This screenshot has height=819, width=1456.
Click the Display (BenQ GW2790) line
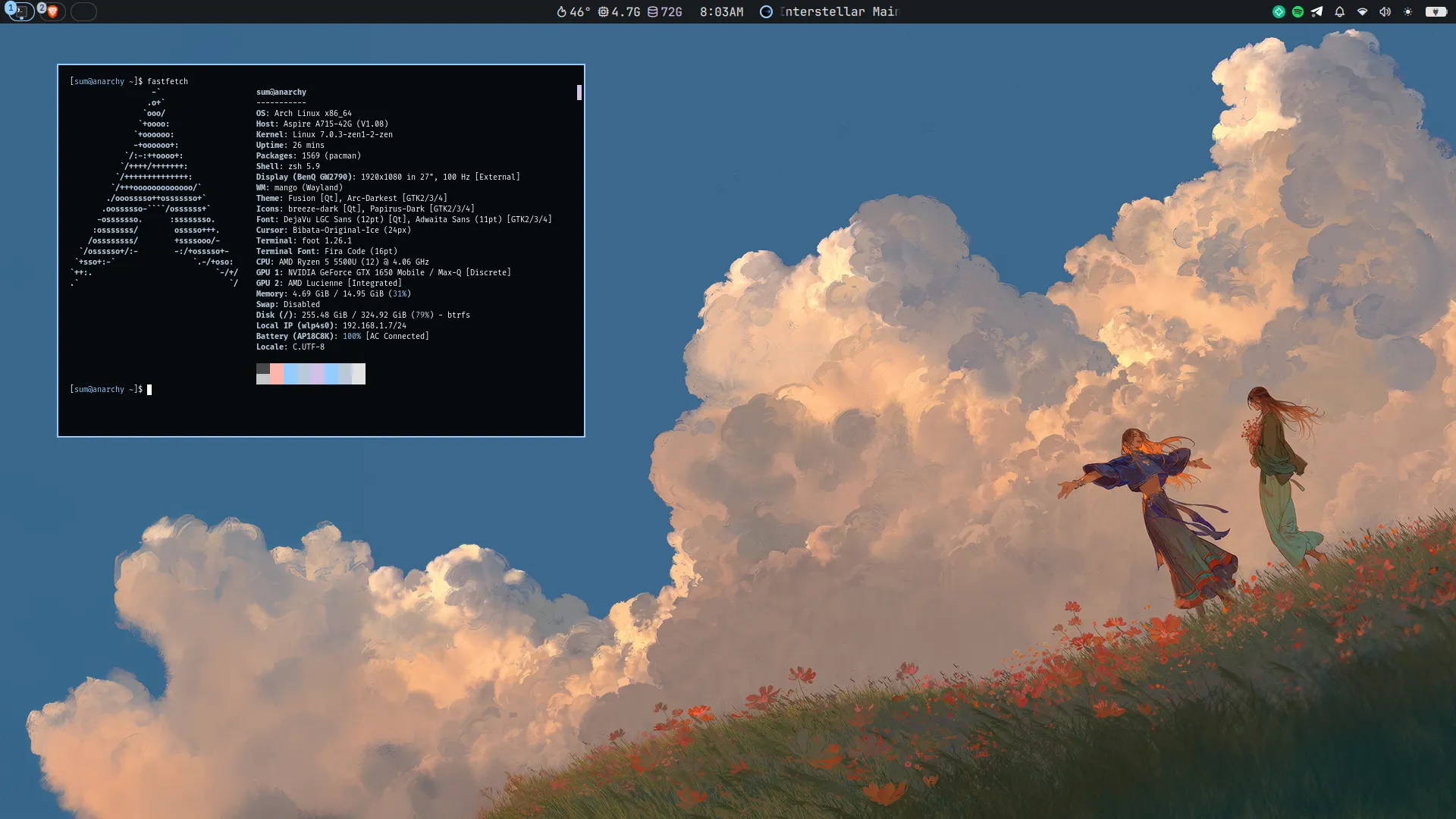388,177
